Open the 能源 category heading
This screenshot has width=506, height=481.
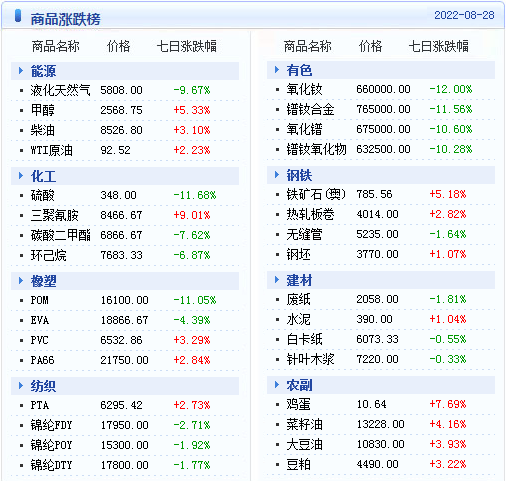pos(43,71)
